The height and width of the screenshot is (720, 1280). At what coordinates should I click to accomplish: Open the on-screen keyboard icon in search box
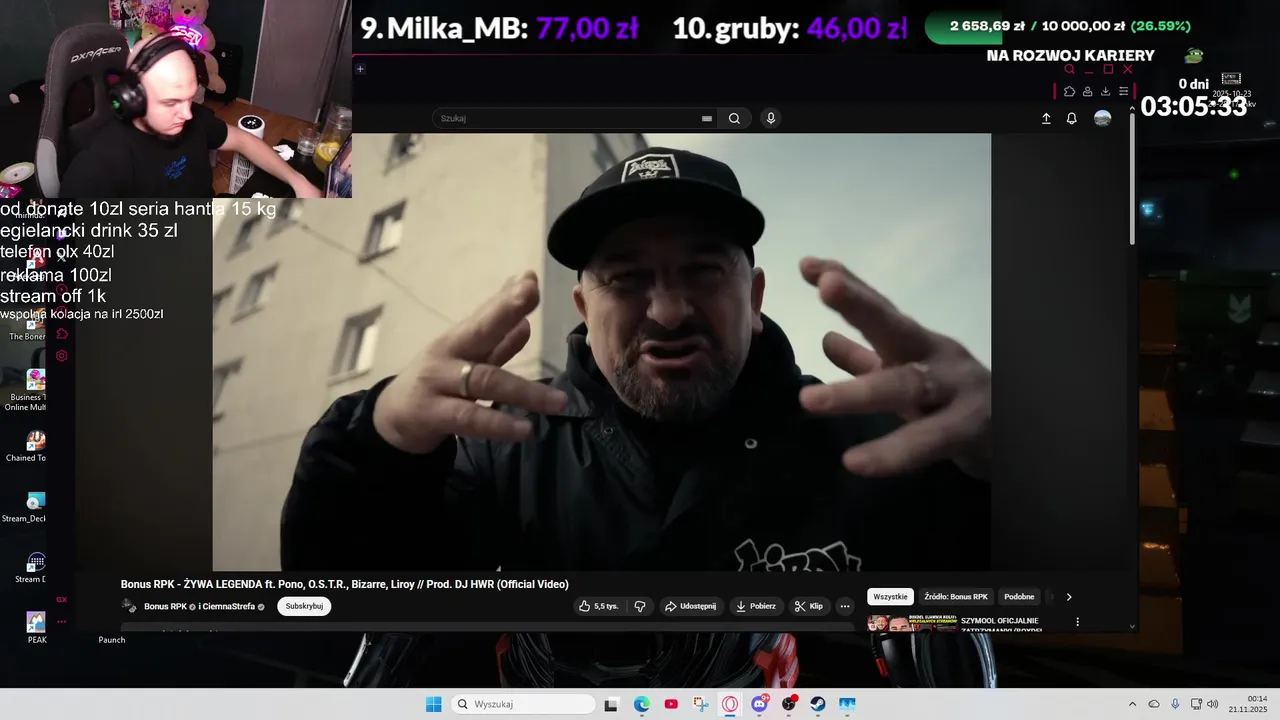707,118
